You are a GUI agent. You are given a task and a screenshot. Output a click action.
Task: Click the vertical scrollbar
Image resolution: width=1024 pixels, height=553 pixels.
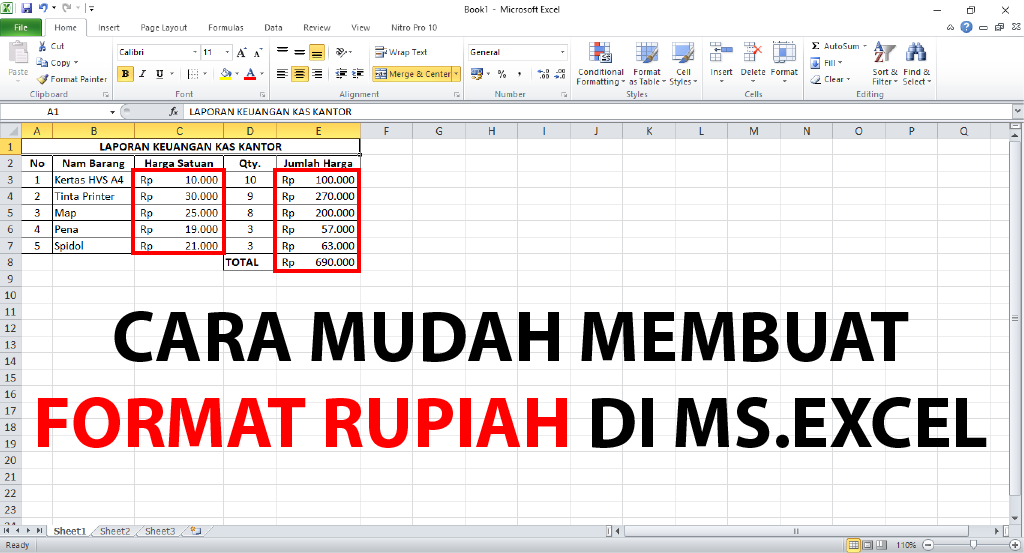pos(1014,319)
